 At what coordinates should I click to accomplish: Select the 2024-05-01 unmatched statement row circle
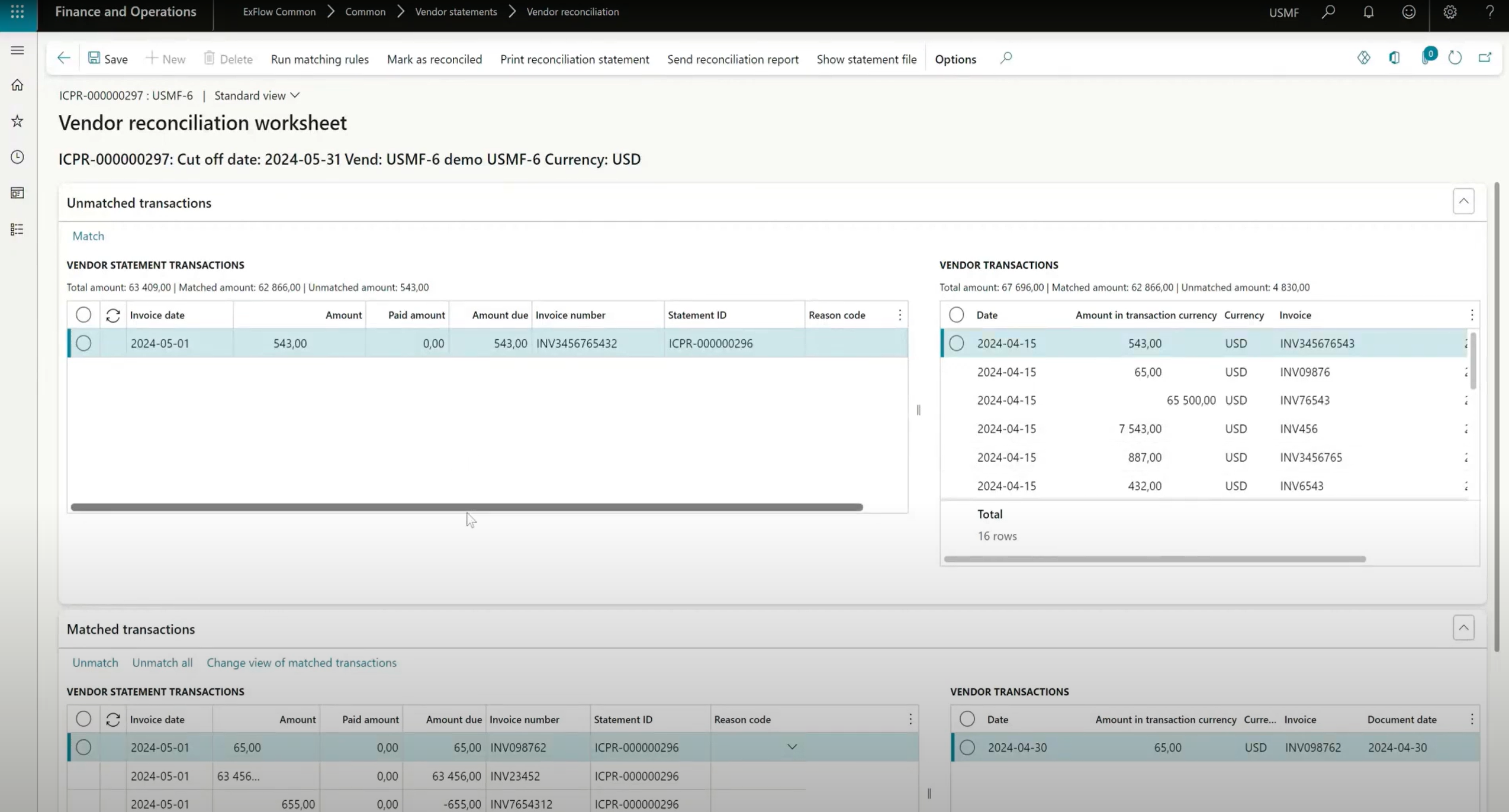tap(83, 343)
